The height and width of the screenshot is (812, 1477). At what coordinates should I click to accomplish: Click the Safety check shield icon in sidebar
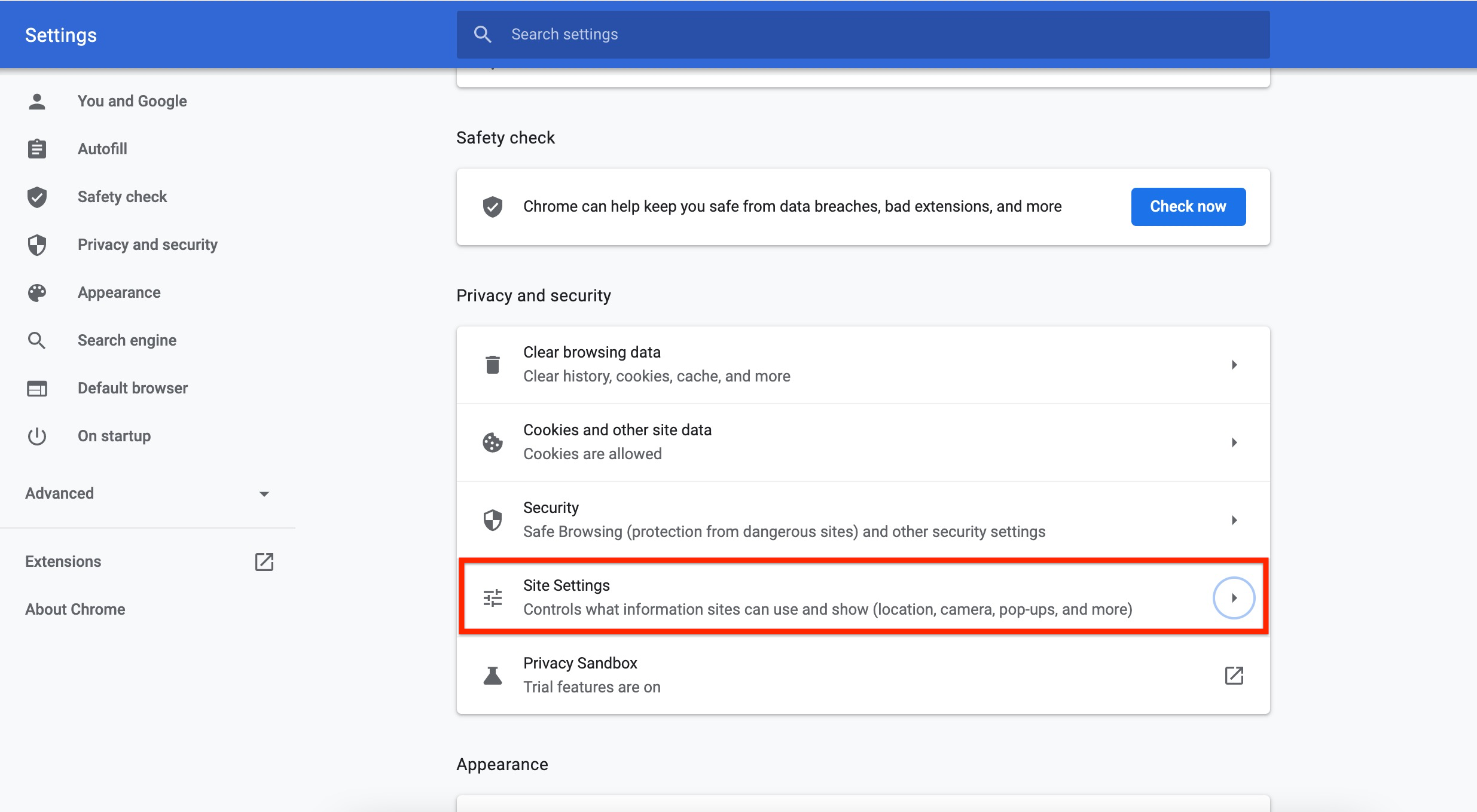(37, 197)
